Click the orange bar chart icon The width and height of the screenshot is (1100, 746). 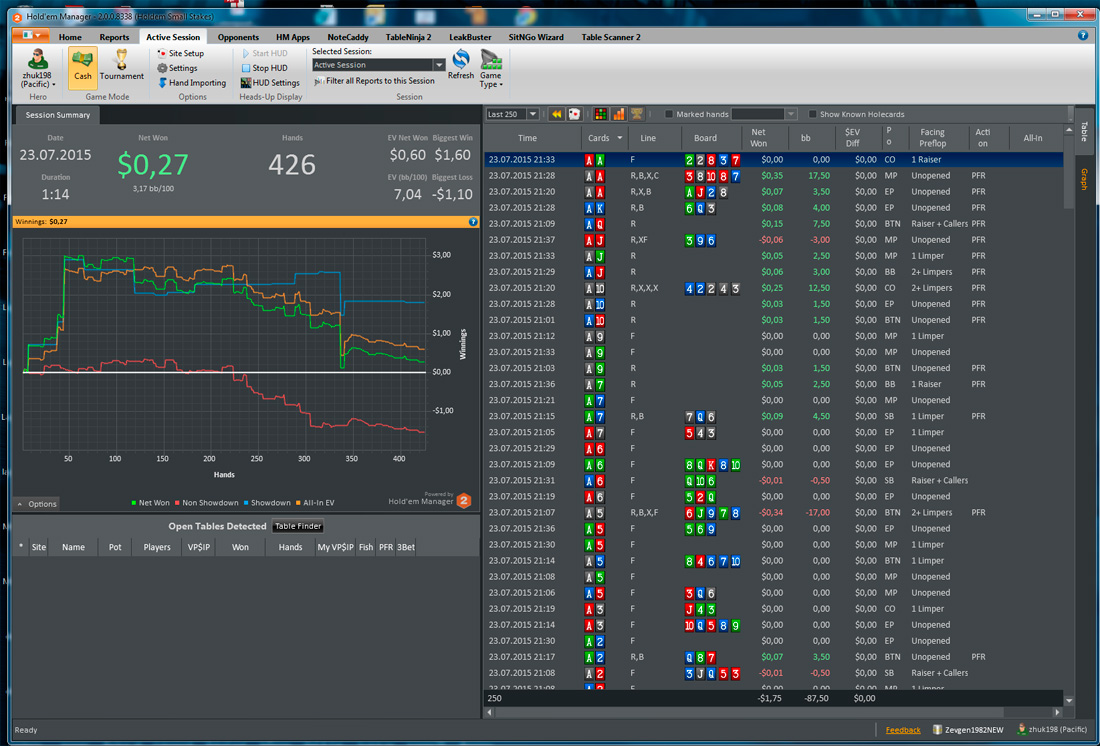(619, 114)
